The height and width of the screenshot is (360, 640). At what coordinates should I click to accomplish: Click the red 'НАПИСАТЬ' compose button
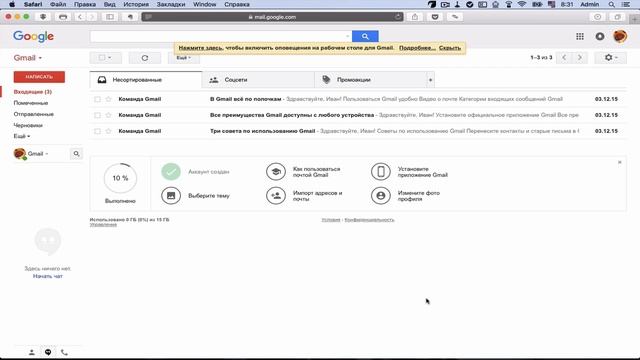39,77
